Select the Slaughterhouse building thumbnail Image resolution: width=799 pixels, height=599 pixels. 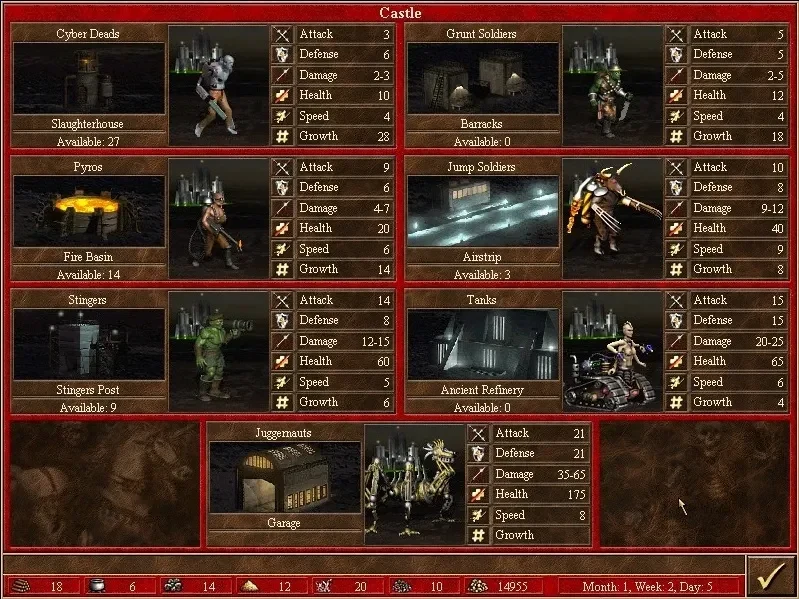tap(89, 78)
